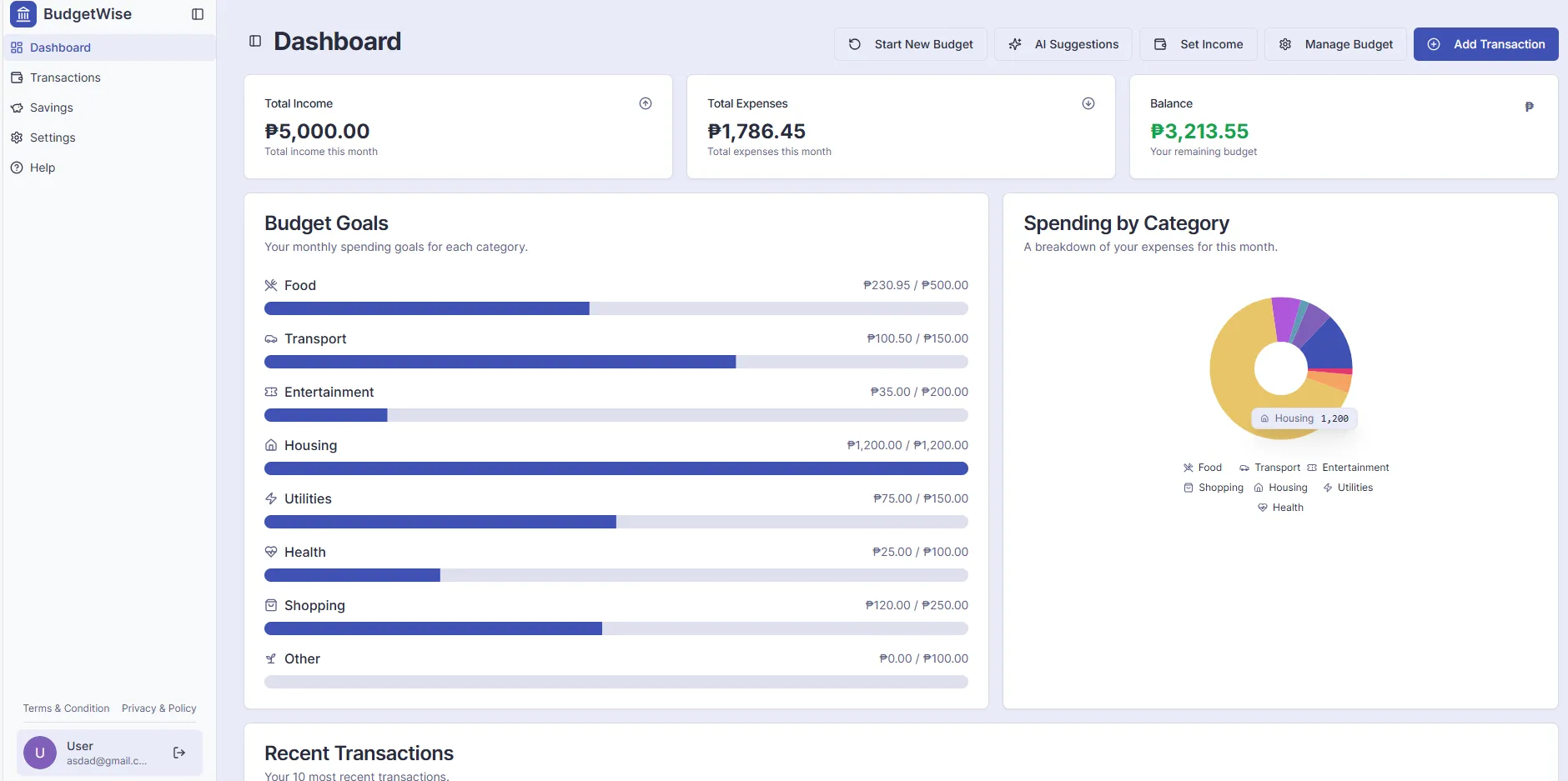Open Settings from the sidebar

coord(53,138)
